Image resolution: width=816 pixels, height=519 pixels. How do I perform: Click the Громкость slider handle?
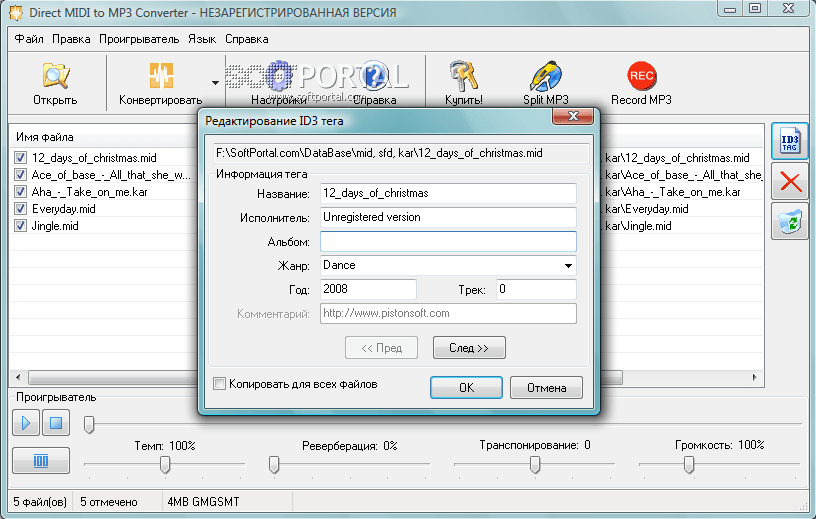tap(689, 464)
